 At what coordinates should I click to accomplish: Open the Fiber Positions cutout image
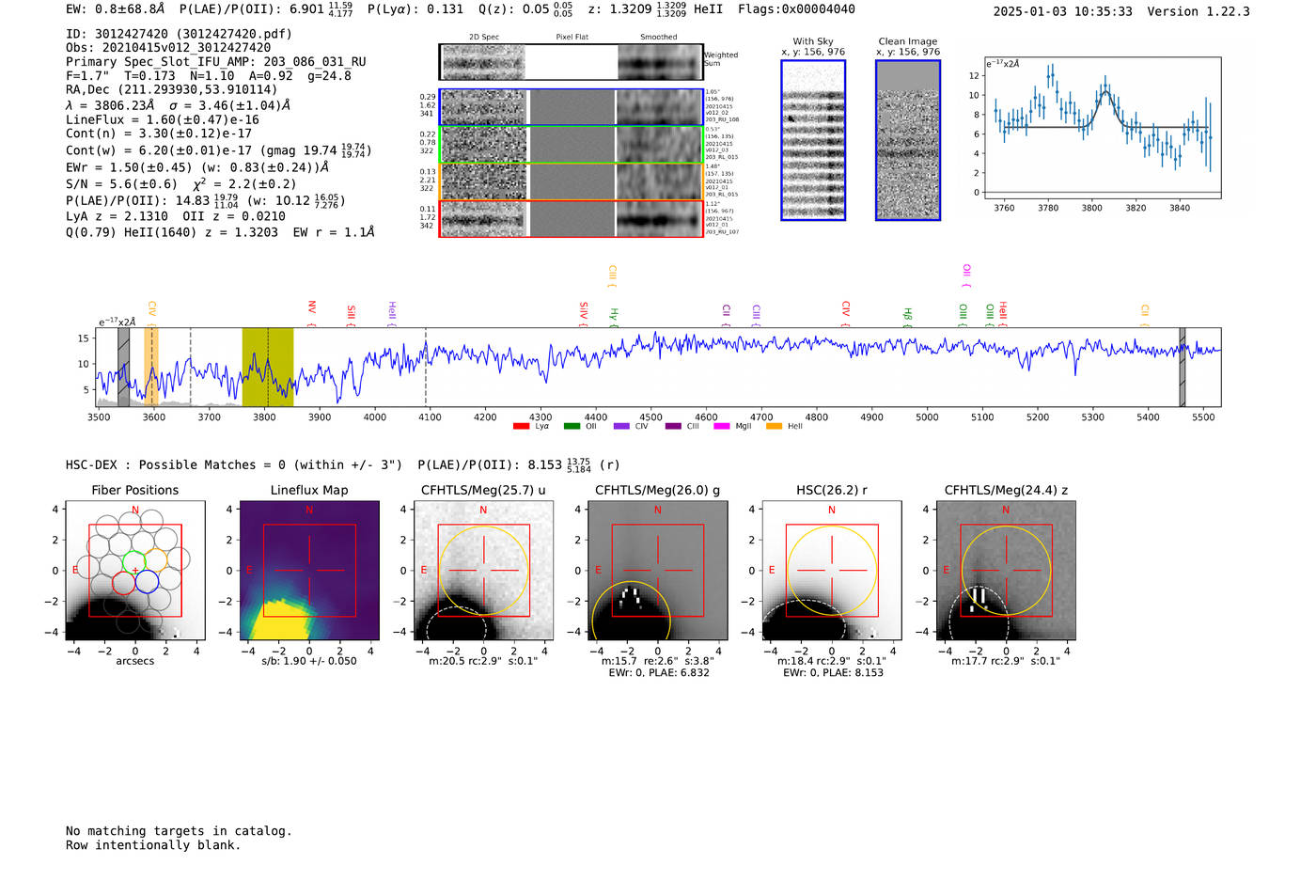point(135,571)
